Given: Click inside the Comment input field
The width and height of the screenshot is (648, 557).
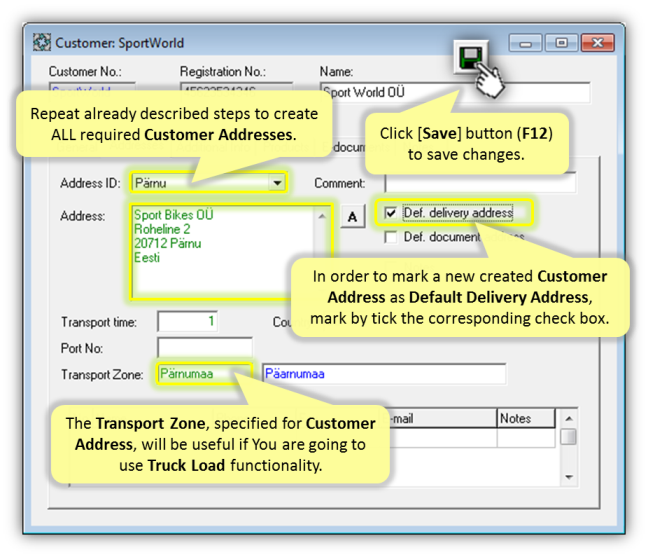Looking at the screenshot, I should (x=480, y=183).
